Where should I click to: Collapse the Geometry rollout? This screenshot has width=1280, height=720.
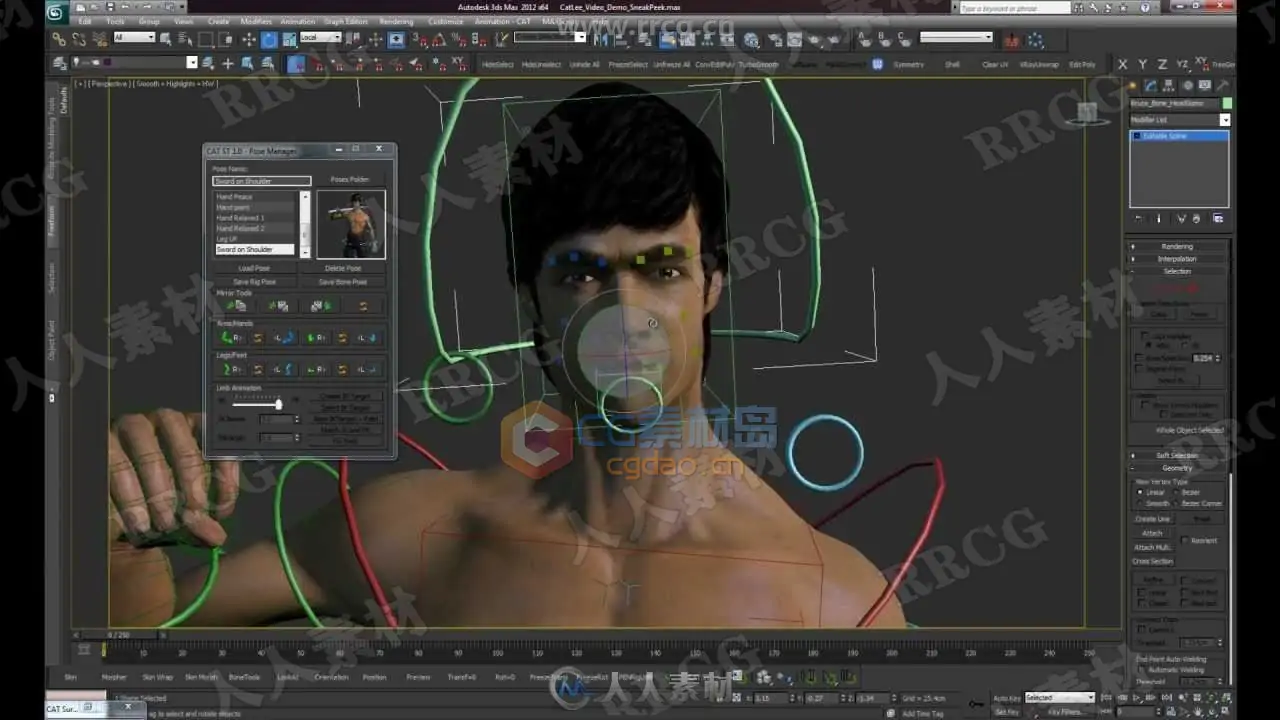pos(1177,468)
